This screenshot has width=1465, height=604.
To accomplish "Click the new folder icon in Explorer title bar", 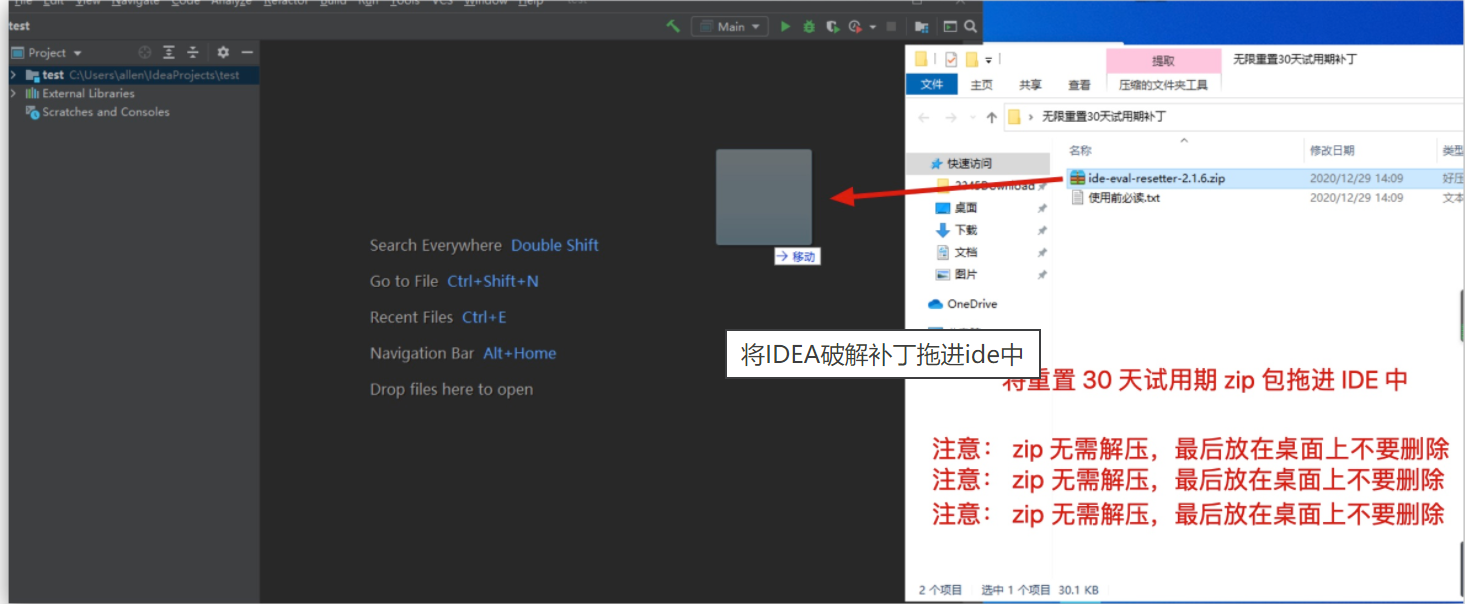I will 971,59.
